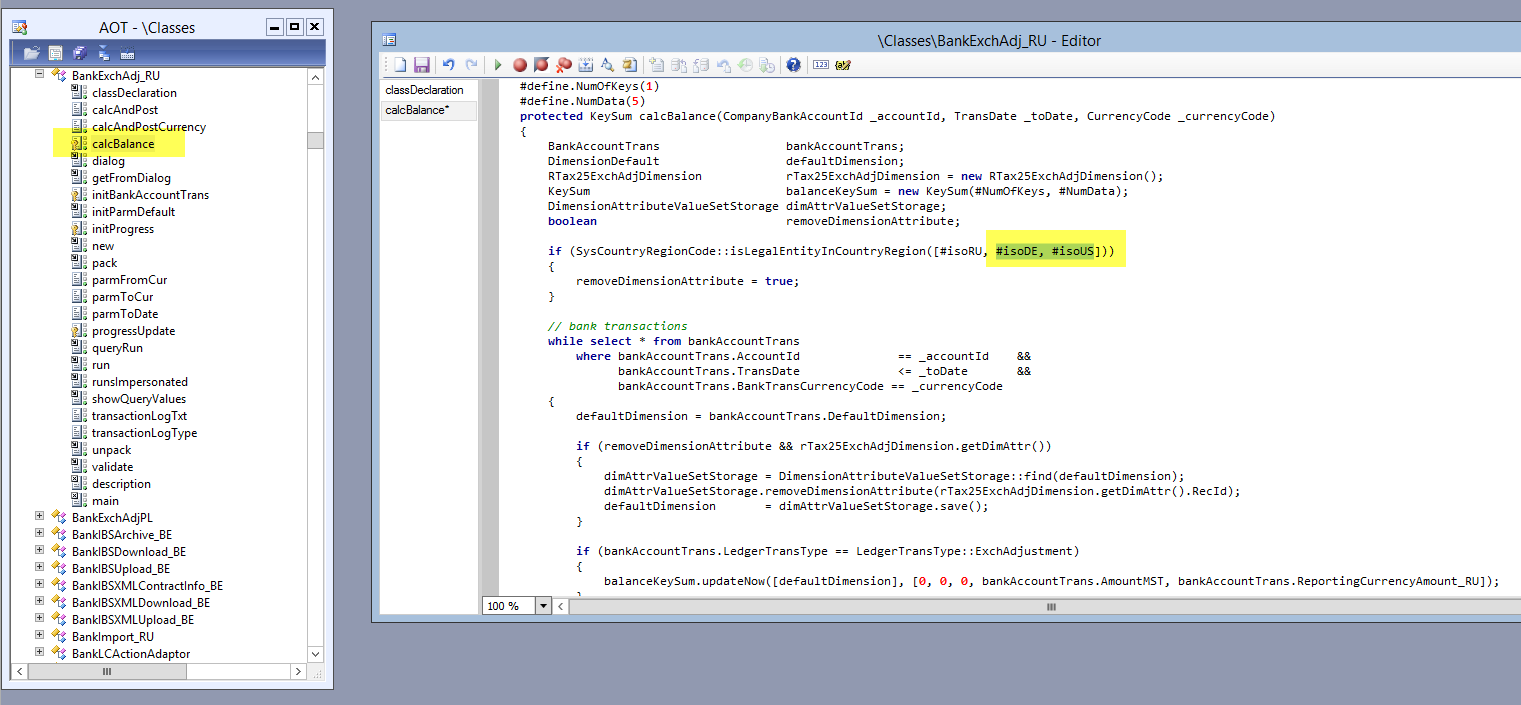1521x705 pixels.
Task: Expand the BankImport_RU class node
Action: (x=40, y=636)
